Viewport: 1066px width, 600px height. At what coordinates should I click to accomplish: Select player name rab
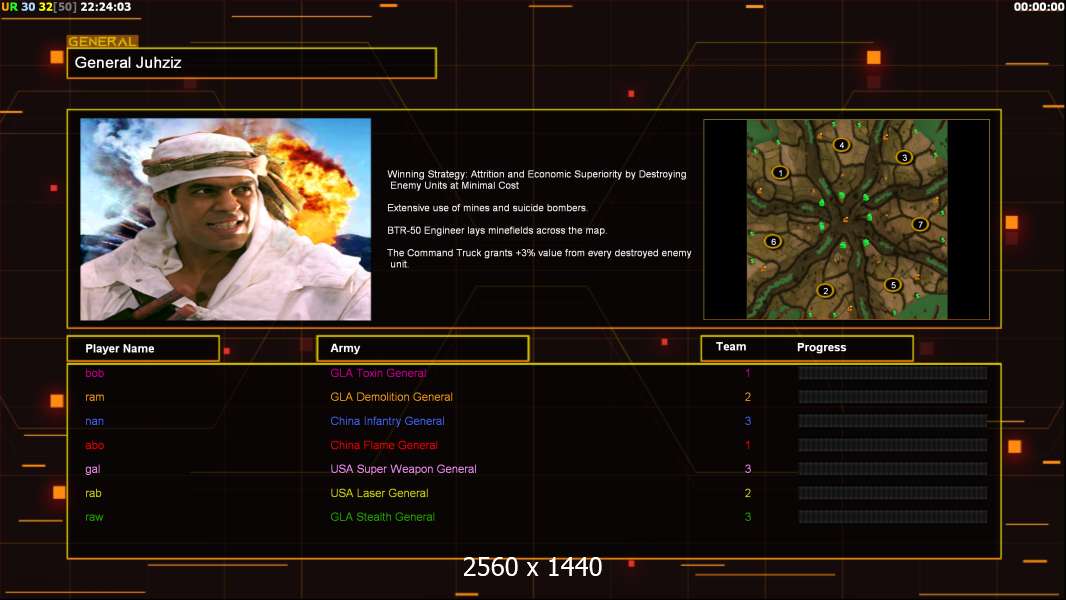point(93,493)
